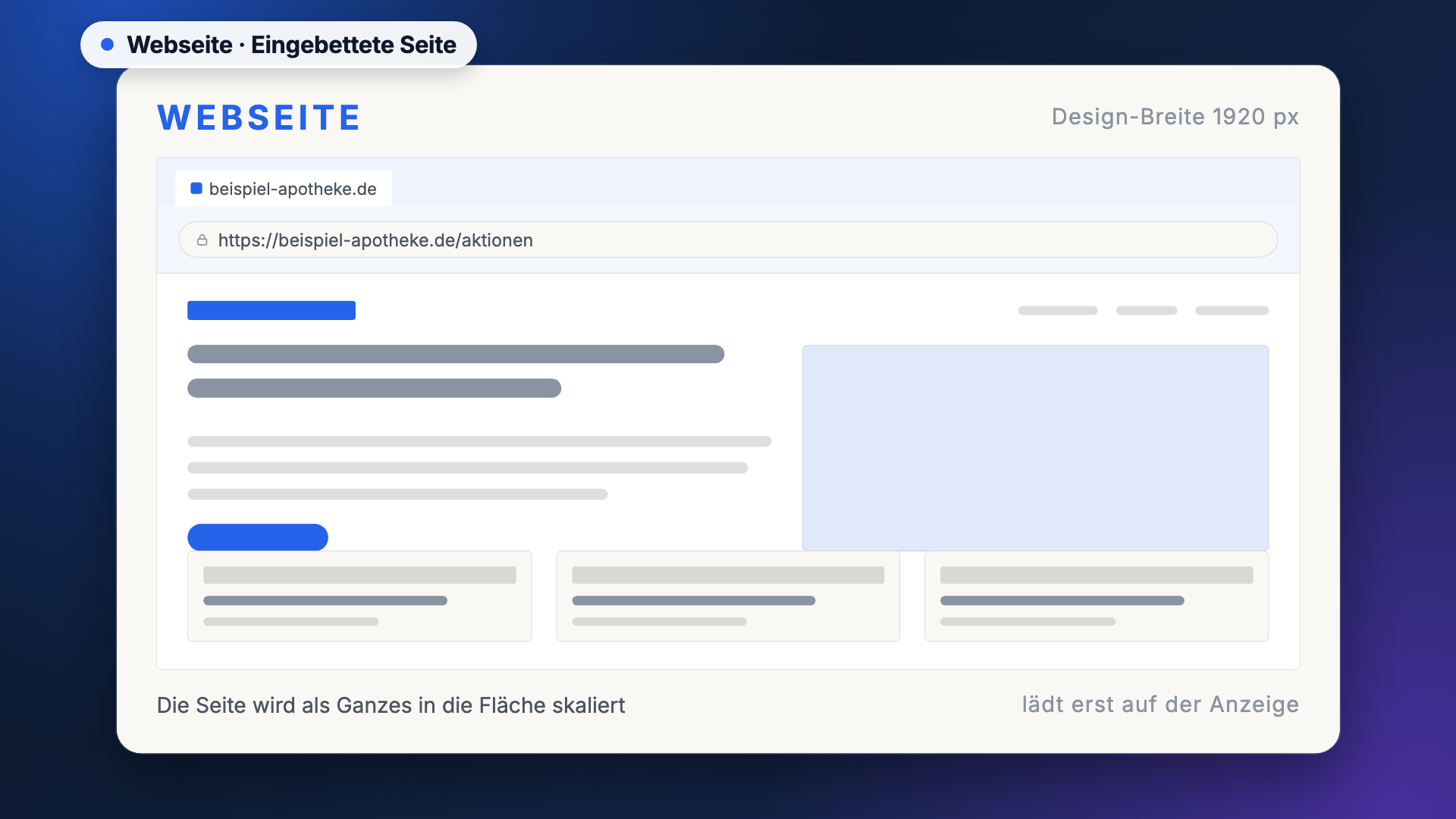Select the beispiel-apotheke.de browser tab
Image resolution: width=1456 pixels, height=819 pixels.
284,188
